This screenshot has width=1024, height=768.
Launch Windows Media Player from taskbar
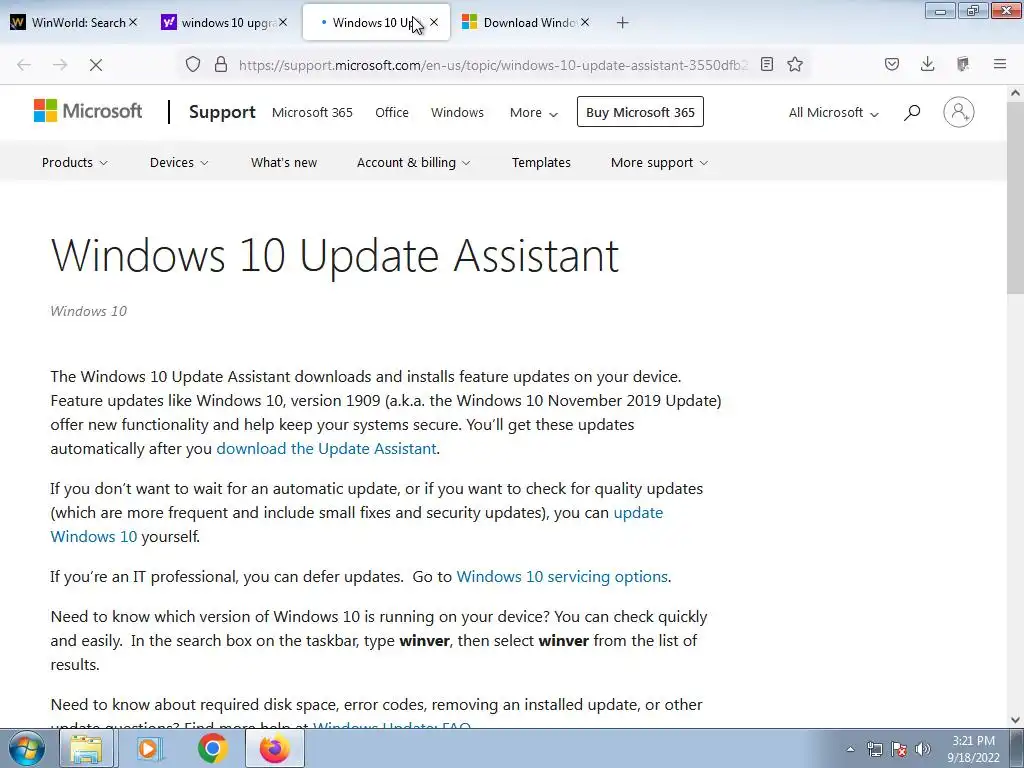click(150, 748)
